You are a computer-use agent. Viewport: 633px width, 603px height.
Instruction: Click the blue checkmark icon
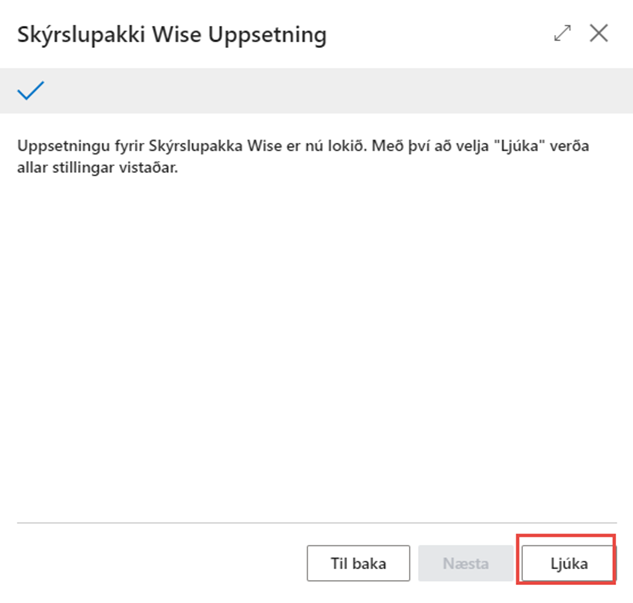(31, 91)
